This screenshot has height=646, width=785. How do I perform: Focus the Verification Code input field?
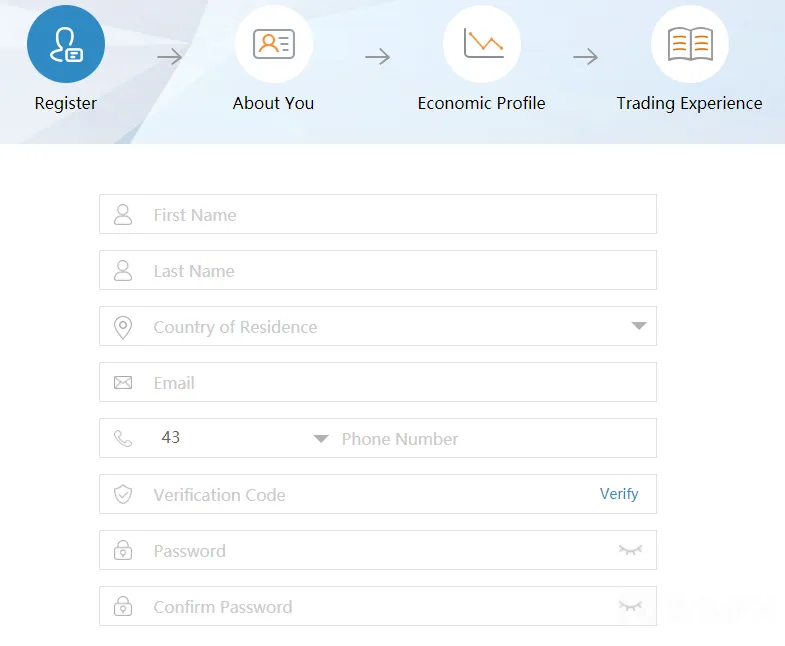378,494
